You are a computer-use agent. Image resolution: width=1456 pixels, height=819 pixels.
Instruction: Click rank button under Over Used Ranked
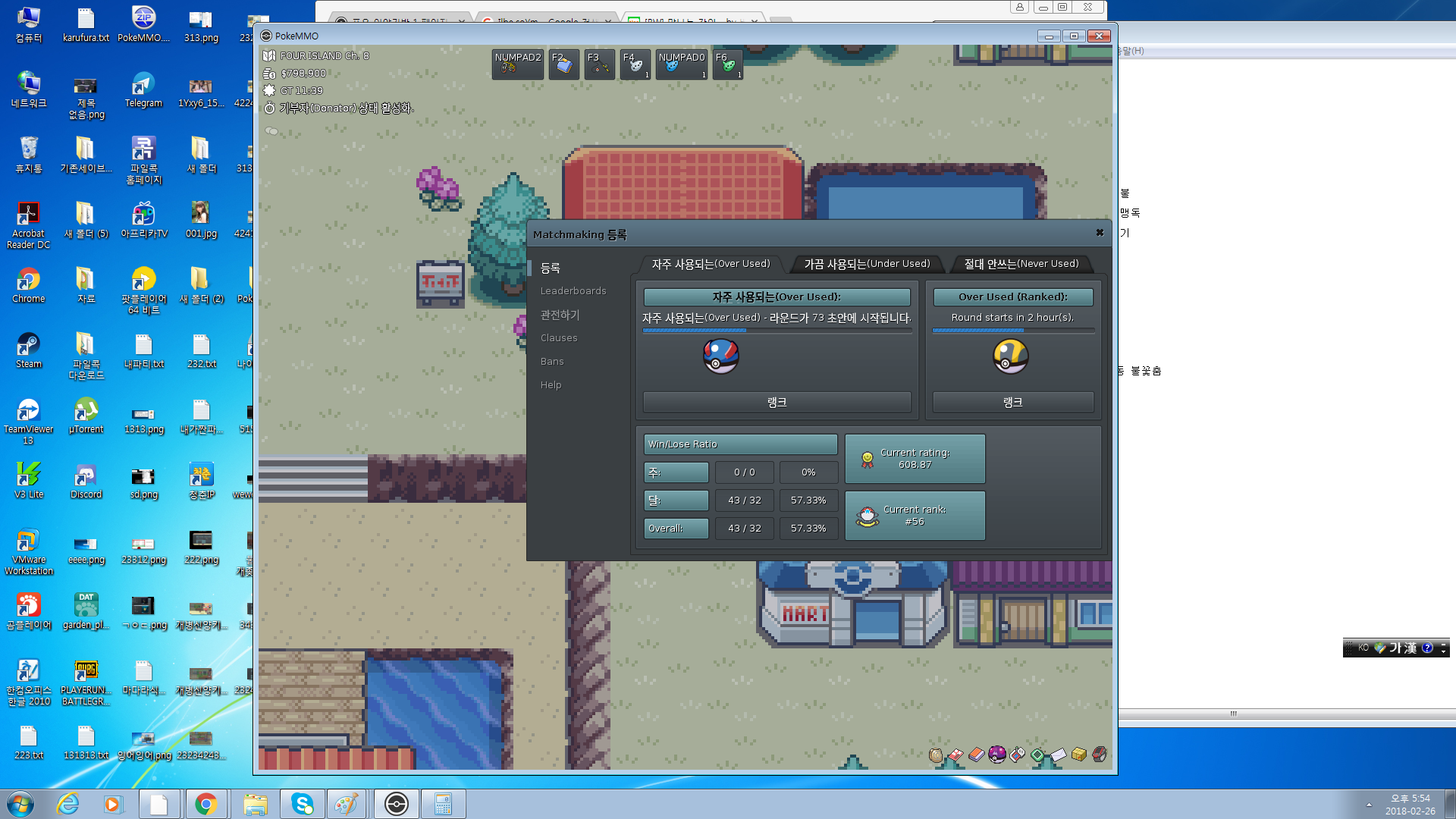(x=1012, y=403)
